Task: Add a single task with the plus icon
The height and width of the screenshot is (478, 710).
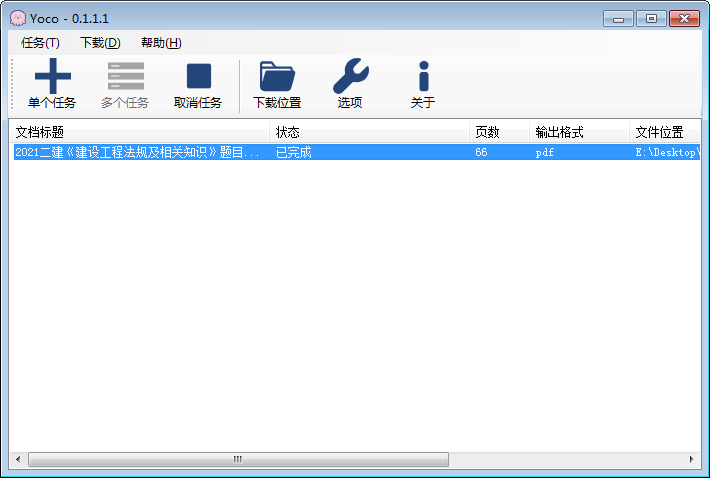Action: click(x=53, y=76)
